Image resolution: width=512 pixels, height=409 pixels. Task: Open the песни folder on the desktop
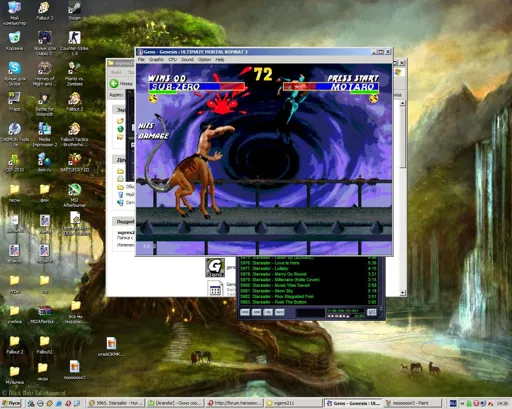click(14, 193)
